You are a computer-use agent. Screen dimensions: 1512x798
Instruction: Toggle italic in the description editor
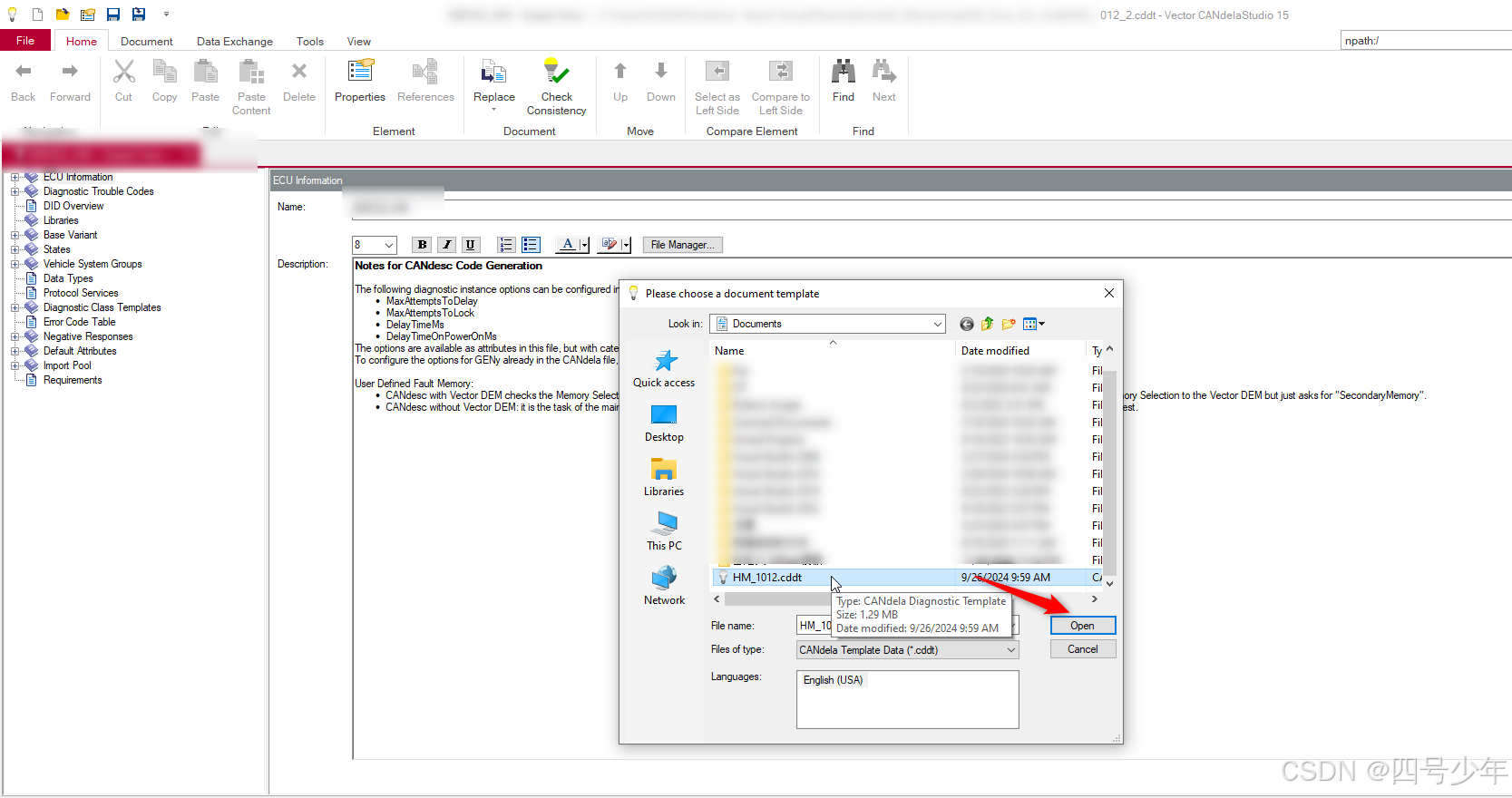pyautogui.click(x=446, y=245)
